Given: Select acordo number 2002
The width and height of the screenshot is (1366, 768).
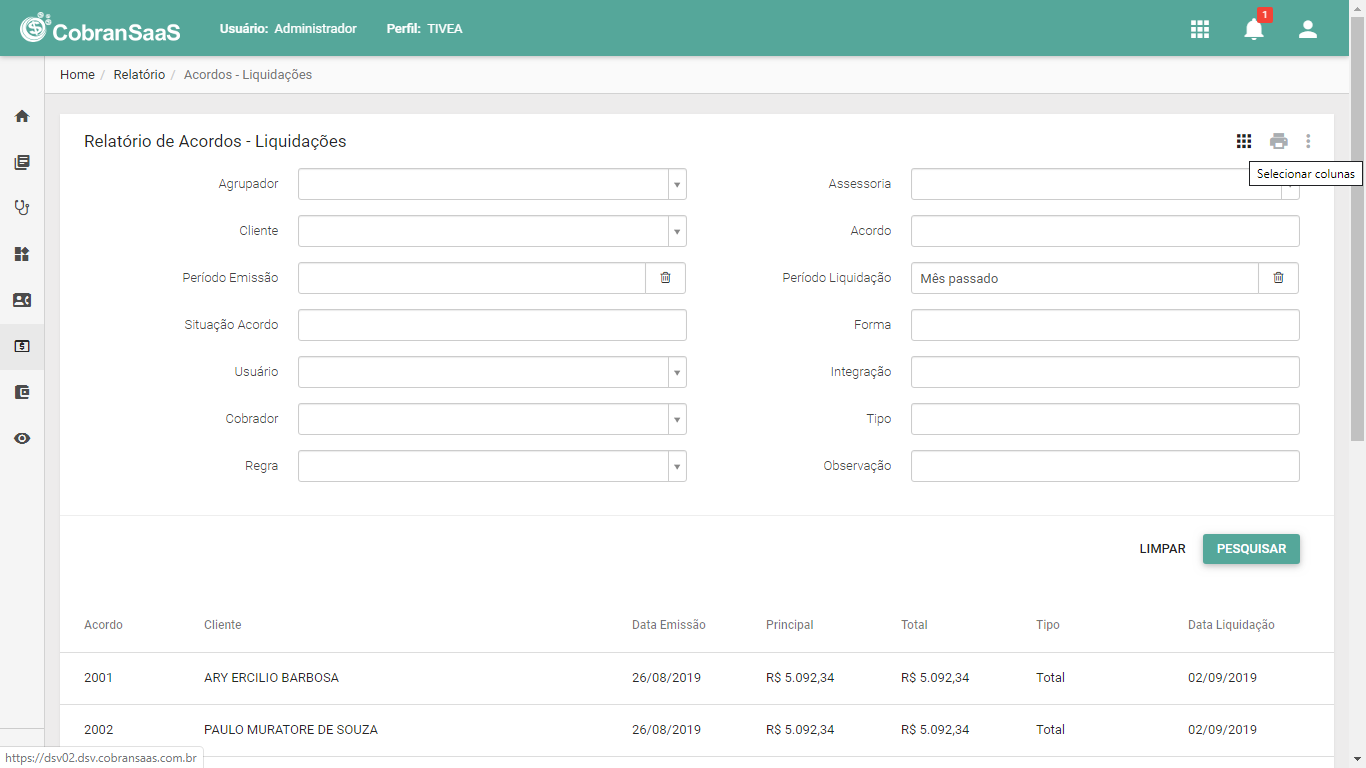Looking at the screenshot, I should pos(98,730).
